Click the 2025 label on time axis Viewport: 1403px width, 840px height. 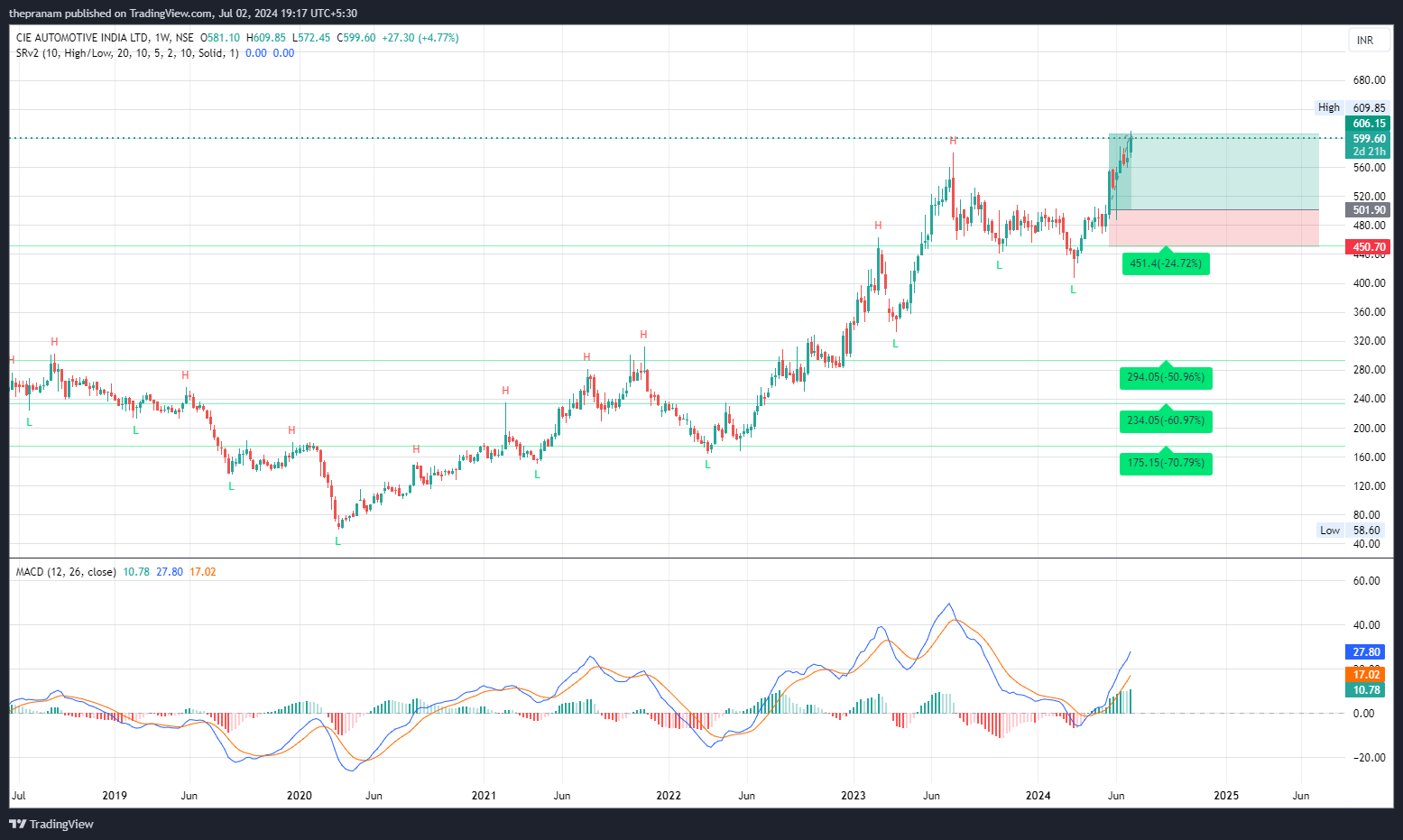[1226, 796]
